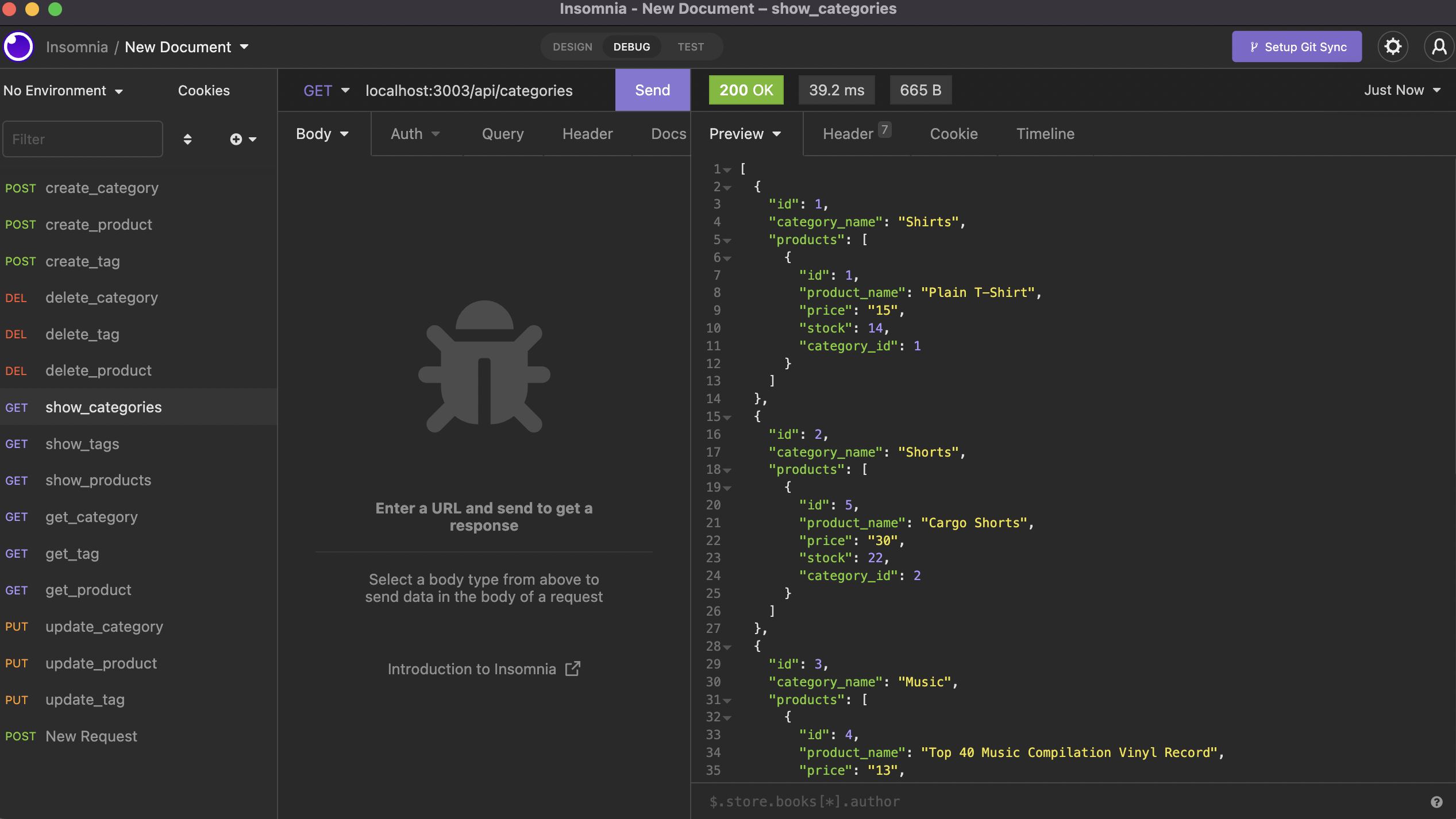Click the sort requests arrows icon
The image size is (1456, 819).
click(187, 139)
